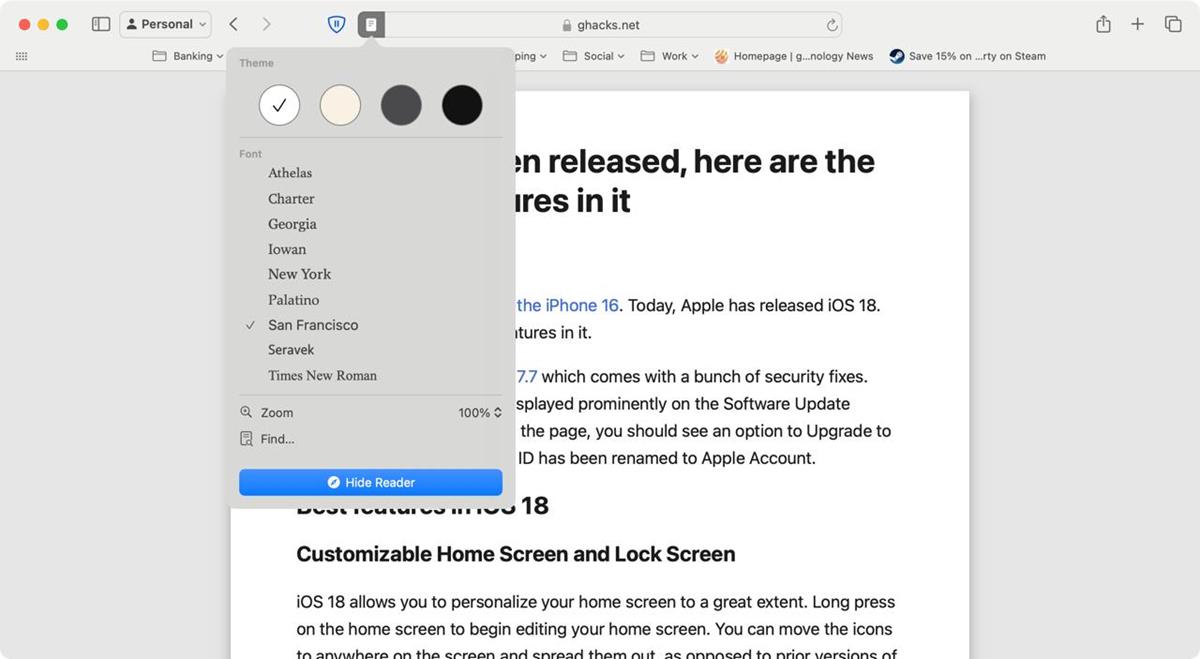Select the white Reader theme
This screenshot has height=659, width=1200.
[279, 105]
